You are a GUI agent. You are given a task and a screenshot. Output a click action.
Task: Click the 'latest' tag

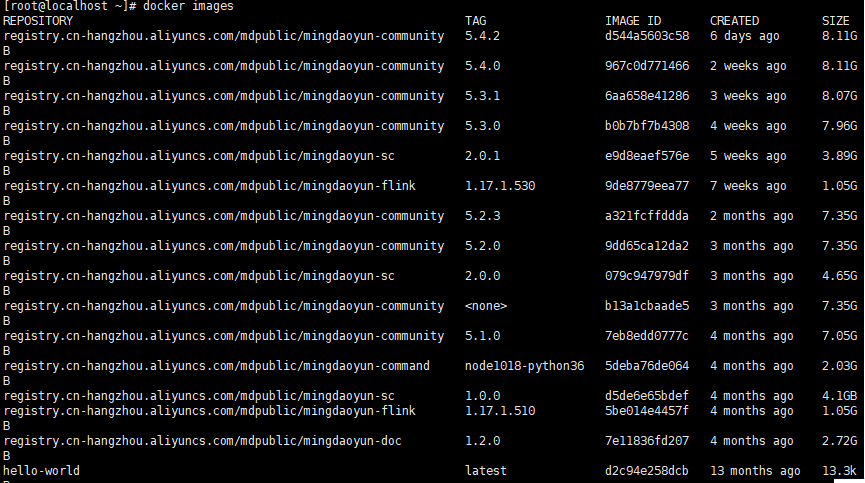click(x=485, y=471)
